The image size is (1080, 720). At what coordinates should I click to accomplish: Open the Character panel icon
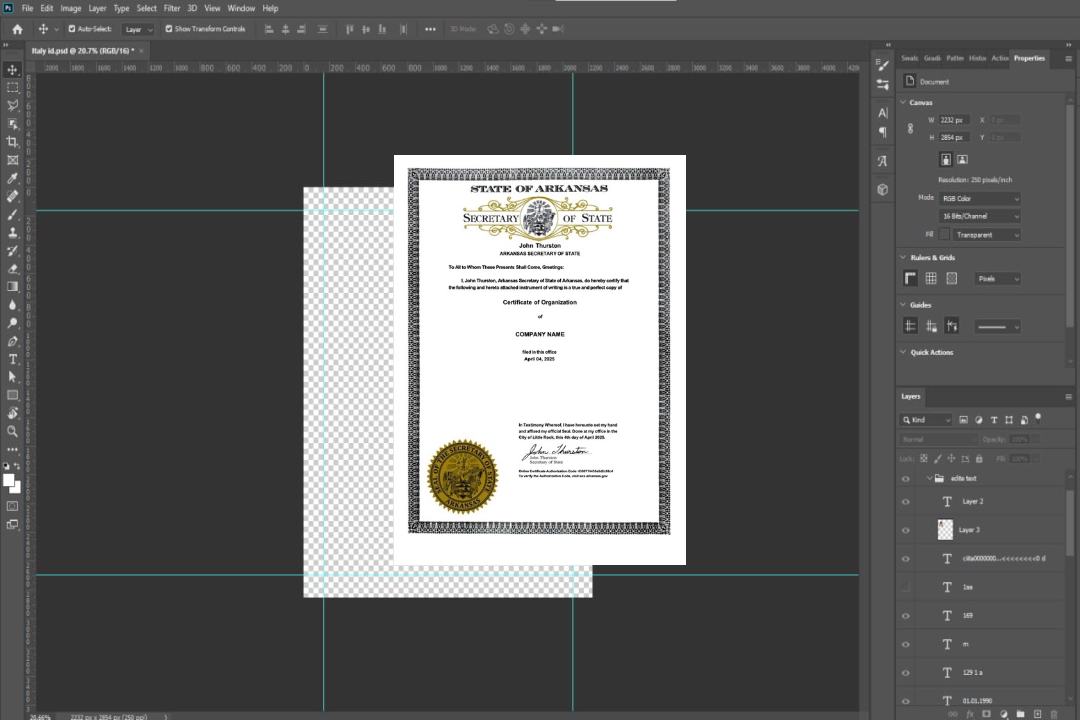(x=883, y=113)
